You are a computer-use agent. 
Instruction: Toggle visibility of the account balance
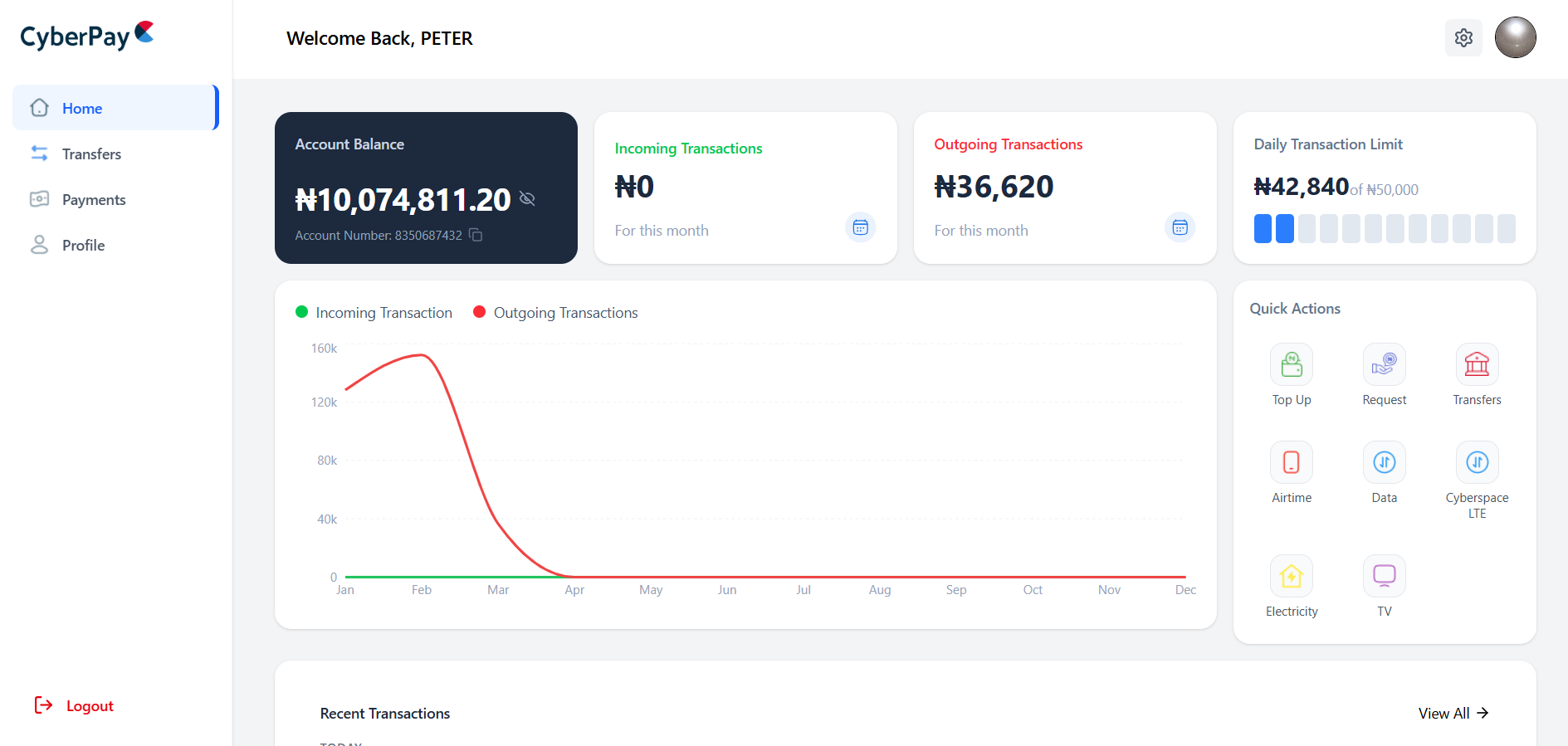point(528,198)
